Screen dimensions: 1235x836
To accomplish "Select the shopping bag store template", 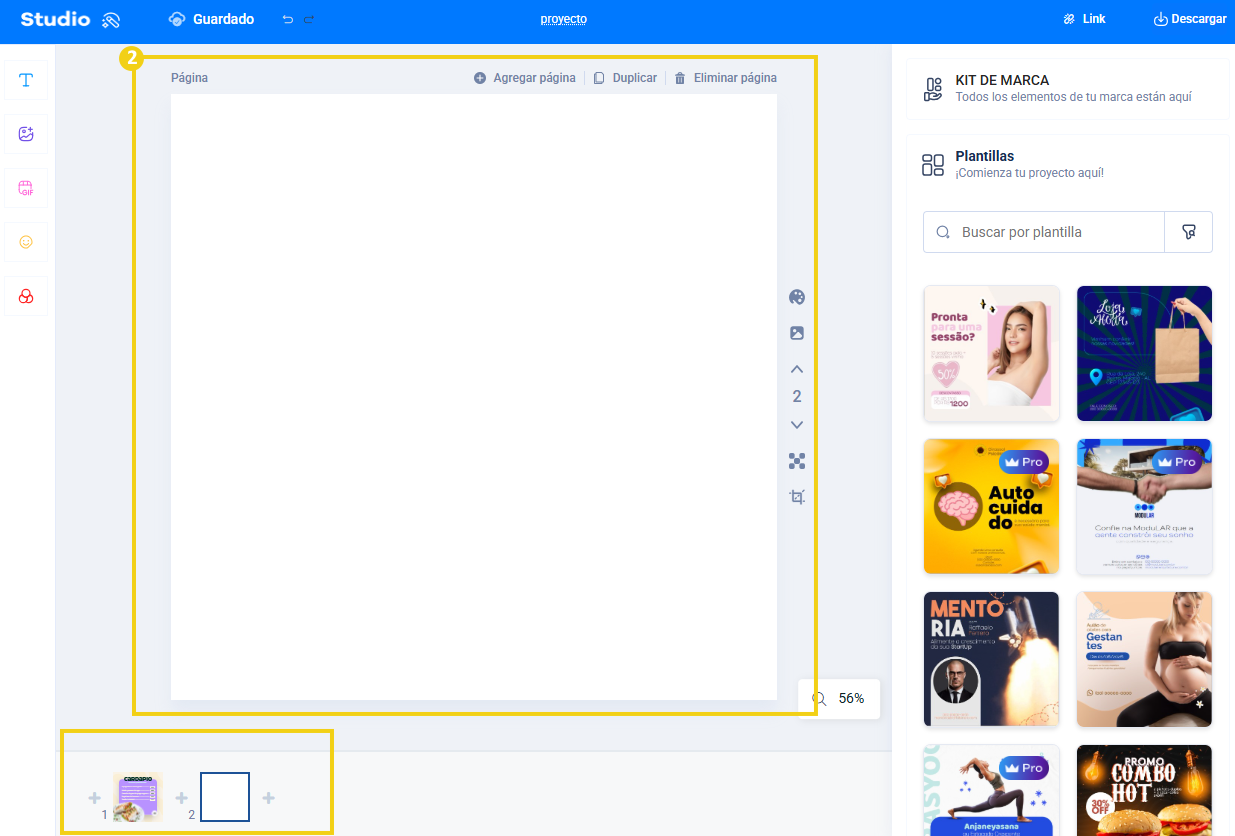I will (x=1145, y=354).
